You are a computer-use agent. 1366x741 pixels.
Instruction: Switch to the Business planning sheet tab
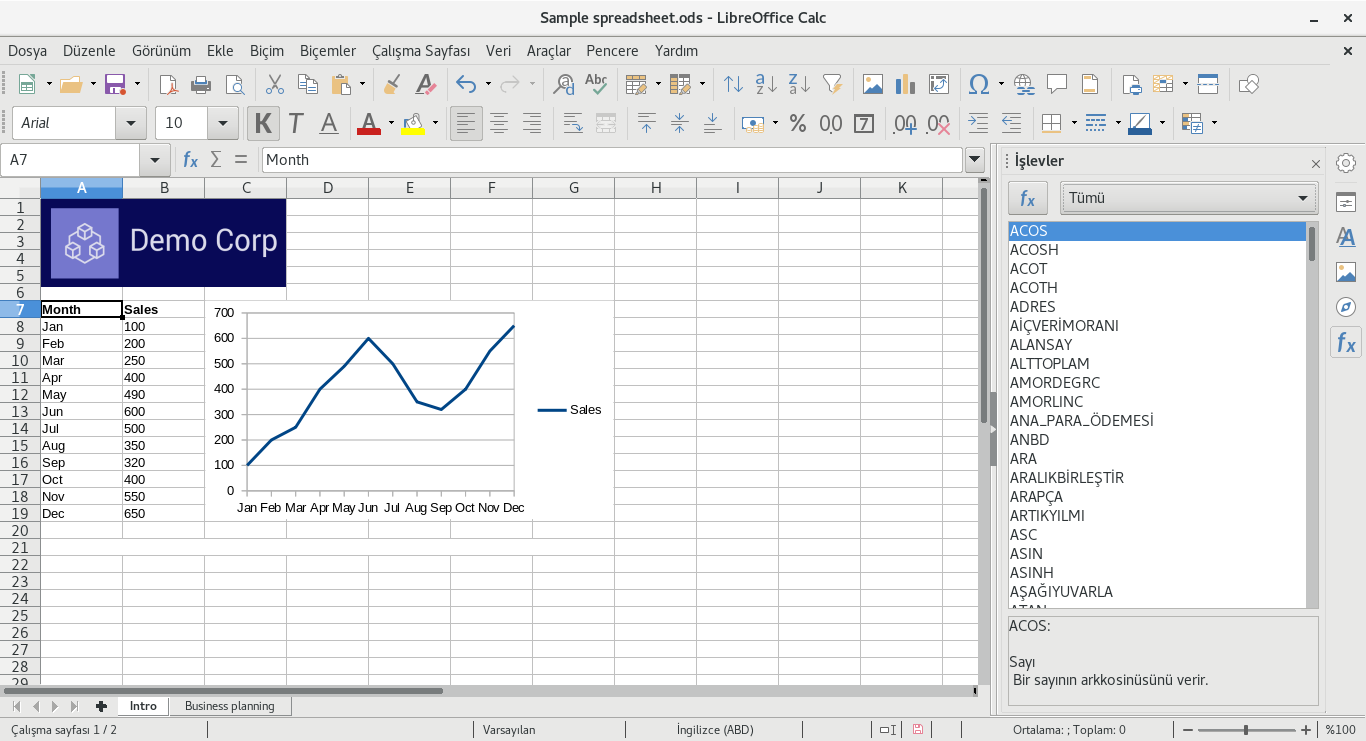[x=229, y=706]
